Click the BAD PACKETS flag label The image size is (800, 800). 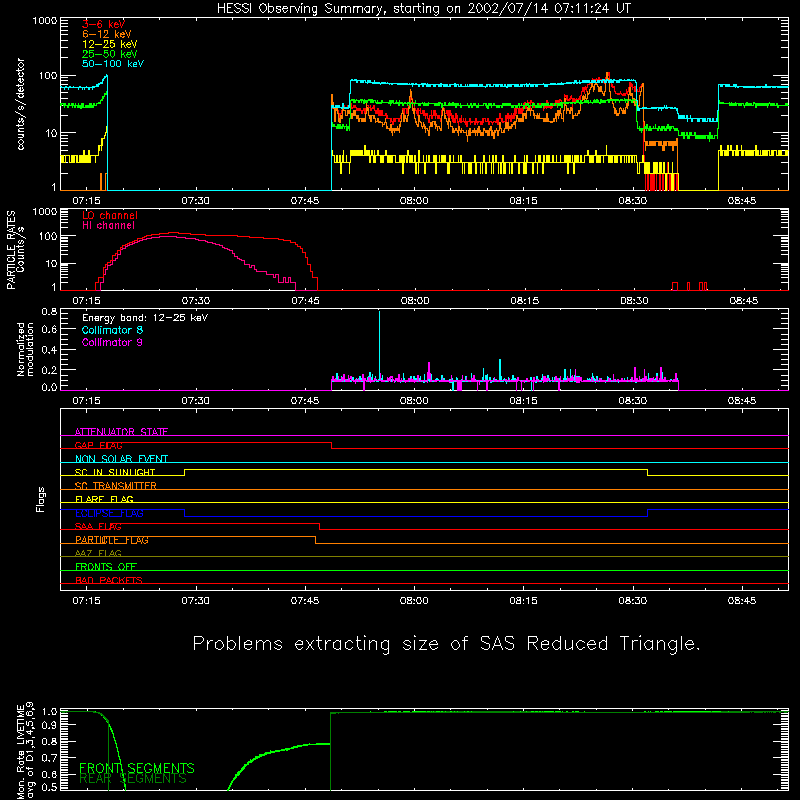click(109, 580)
